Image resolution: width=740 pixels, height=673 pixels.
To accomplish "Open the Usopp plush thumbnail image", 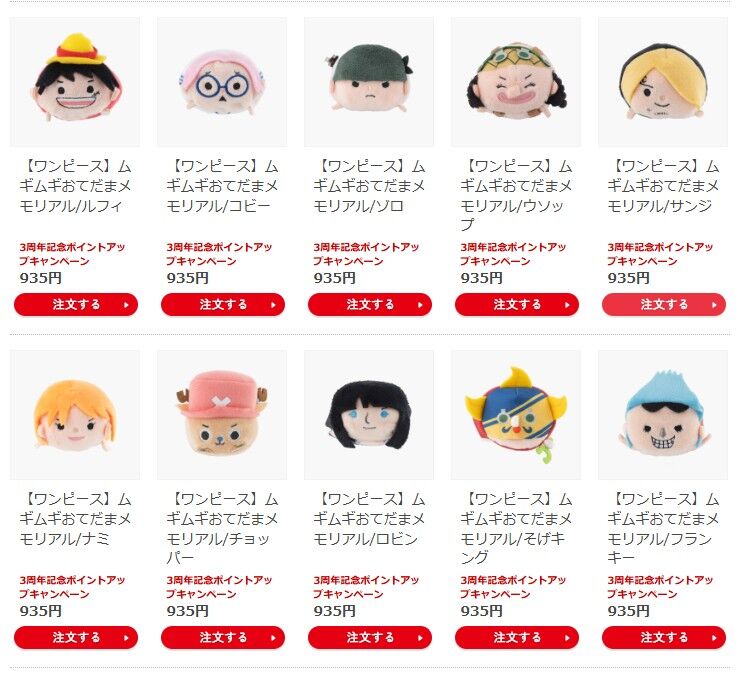I will (516, 82).
